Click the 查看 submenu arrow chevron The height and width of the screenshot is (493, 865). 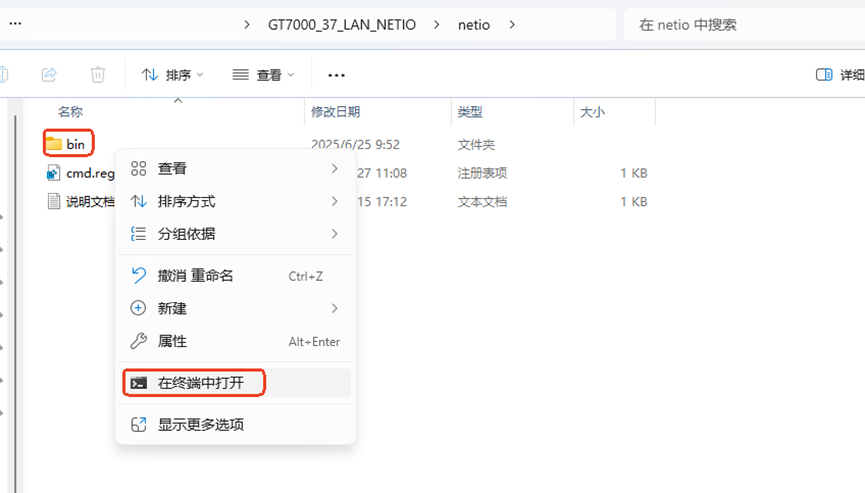334,168
